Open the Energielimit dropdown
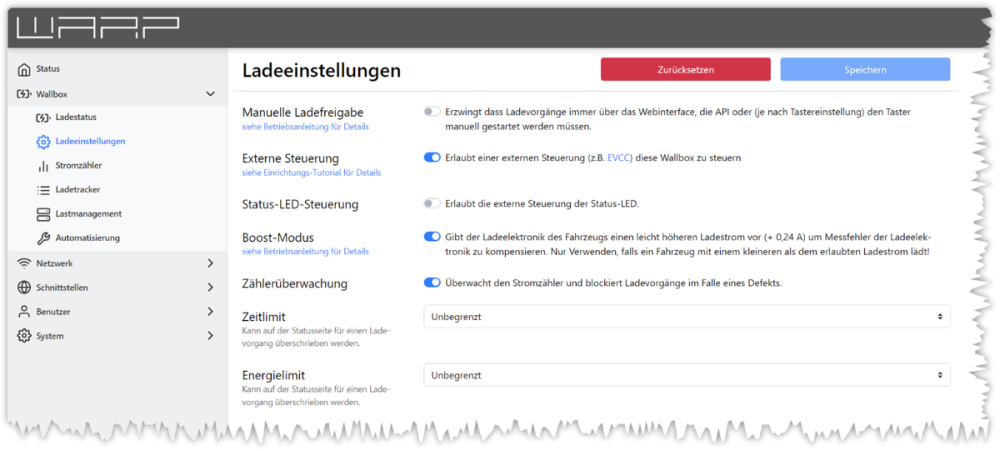This screenshot has height=451, width=1000. [x=686, y=375]
